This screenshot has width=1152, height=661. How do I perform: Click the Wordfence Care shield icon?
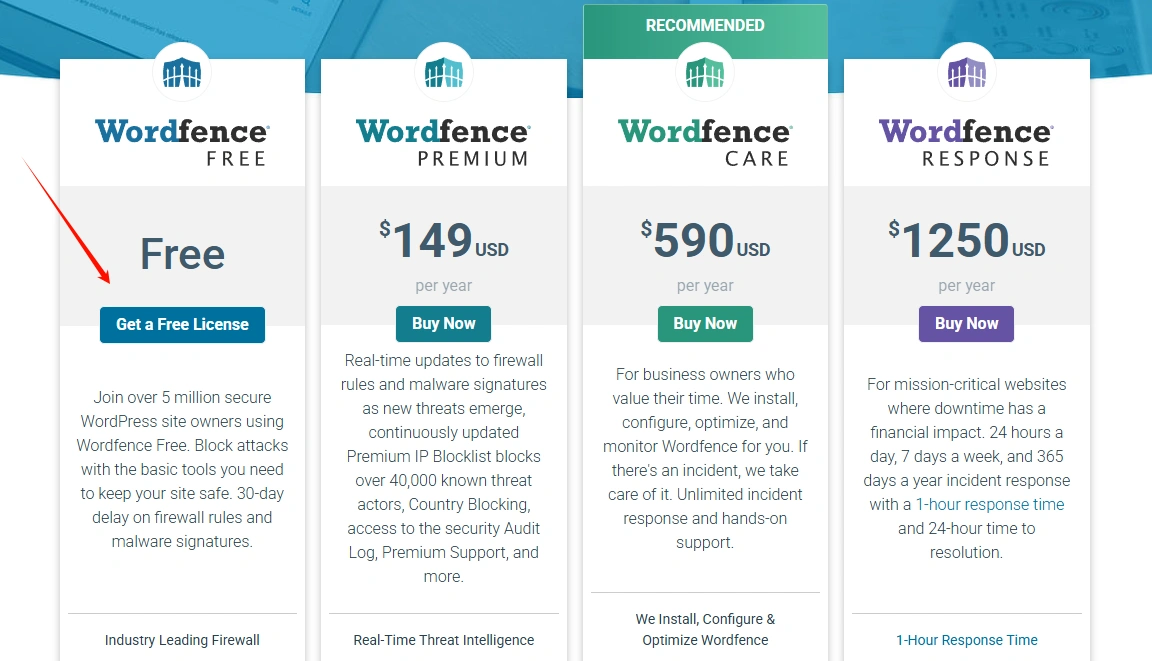pos(705,72)
